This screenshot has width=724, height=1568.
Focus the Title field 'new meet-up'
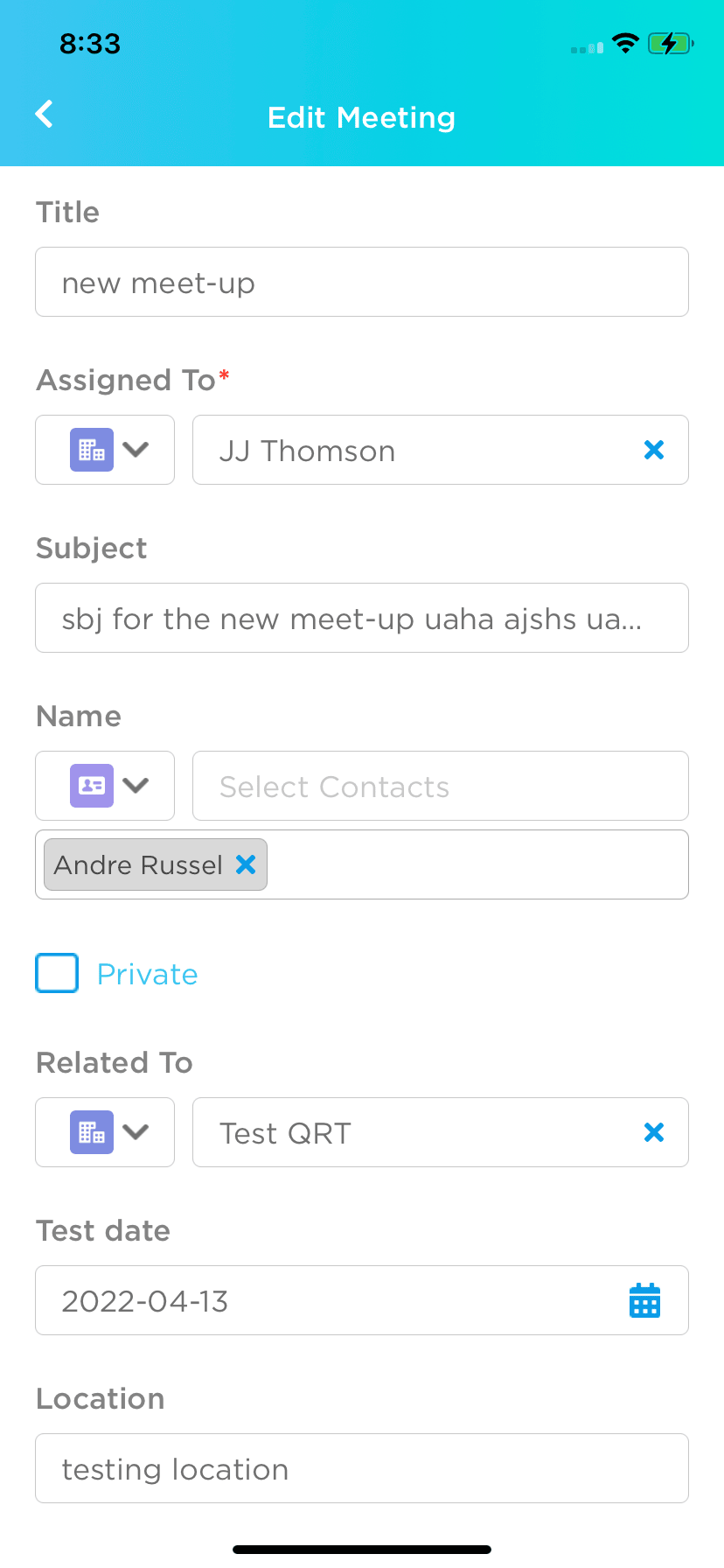362,282
